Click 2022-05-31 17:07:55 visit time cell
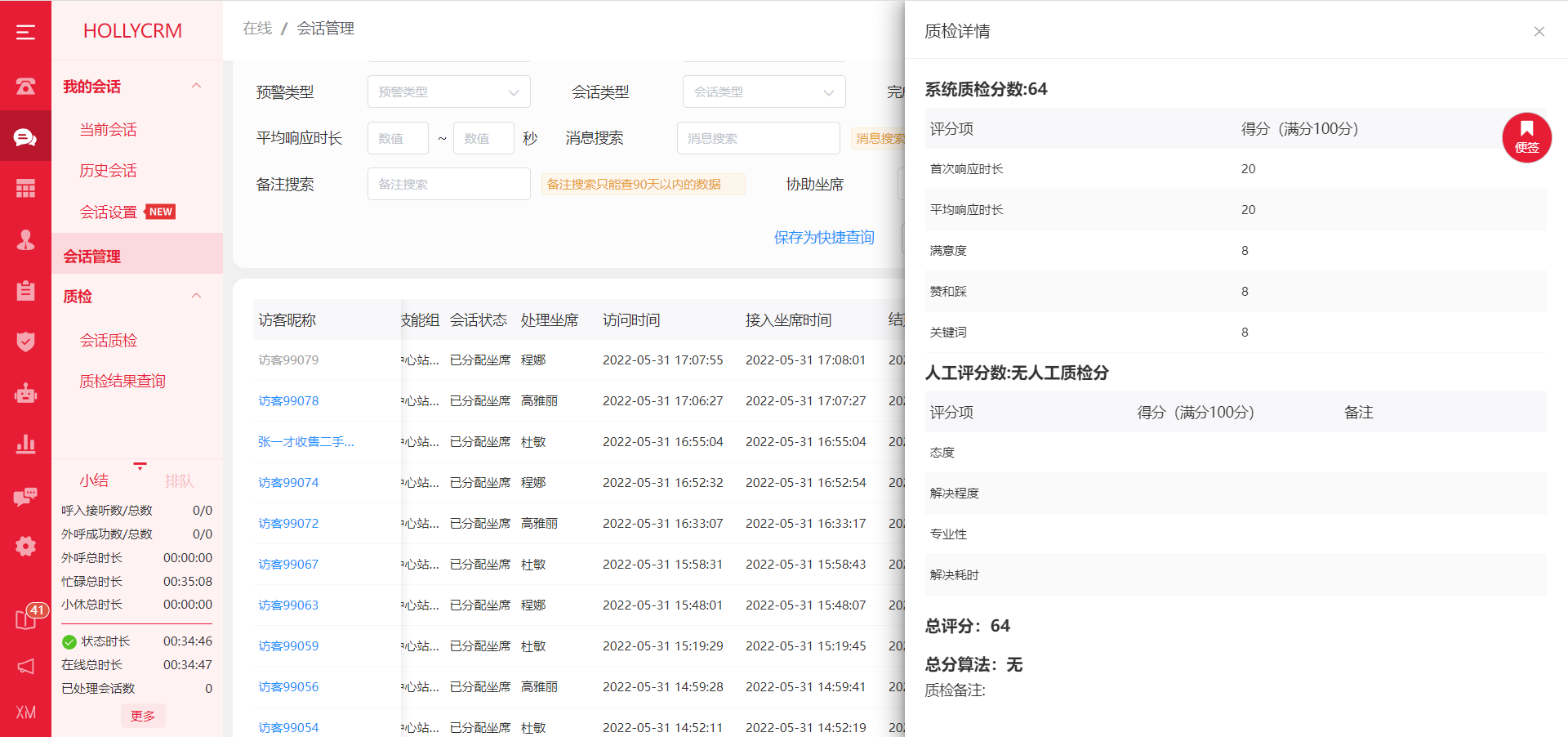 click(x=663, y=360)
